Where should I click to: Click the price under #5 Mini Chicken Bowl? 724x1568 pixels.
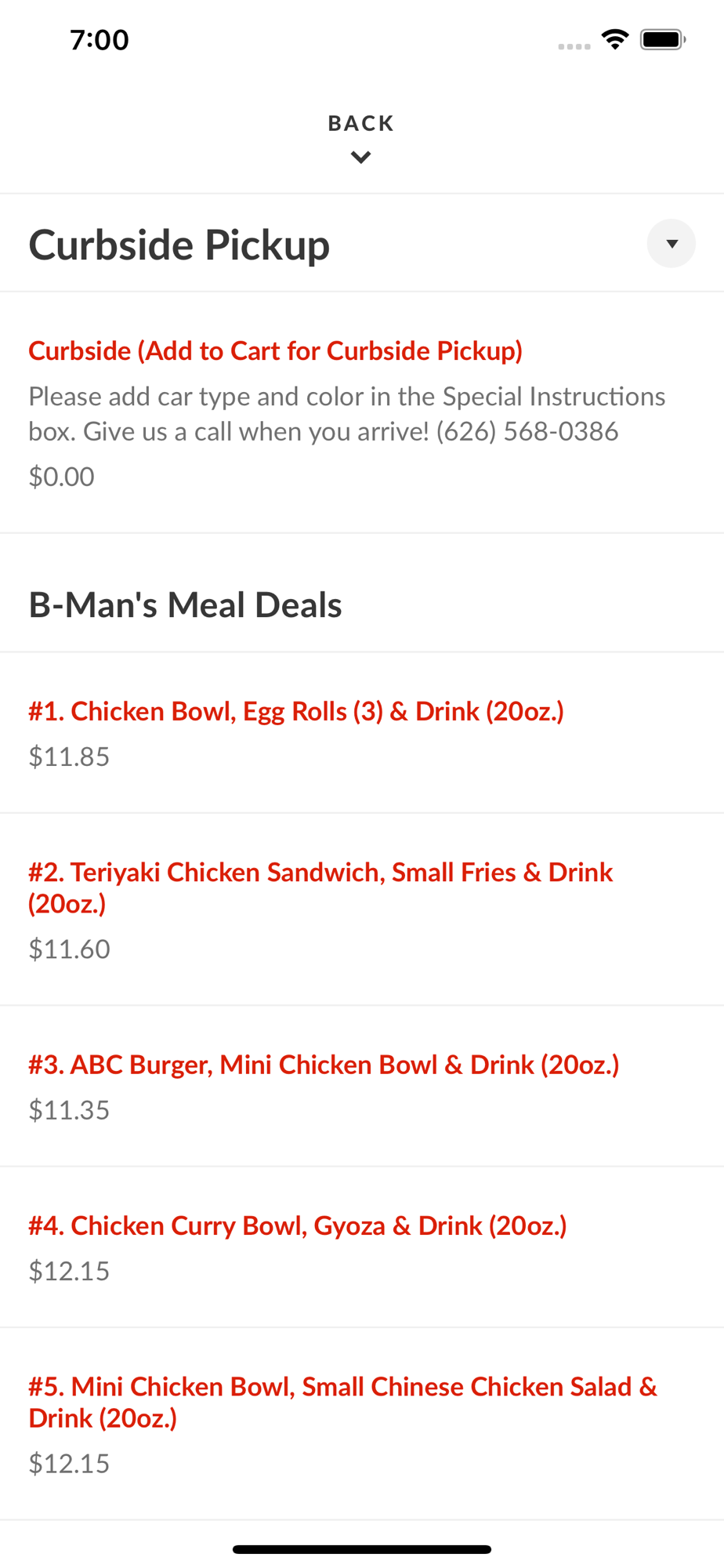click(x=69, y=1464)
